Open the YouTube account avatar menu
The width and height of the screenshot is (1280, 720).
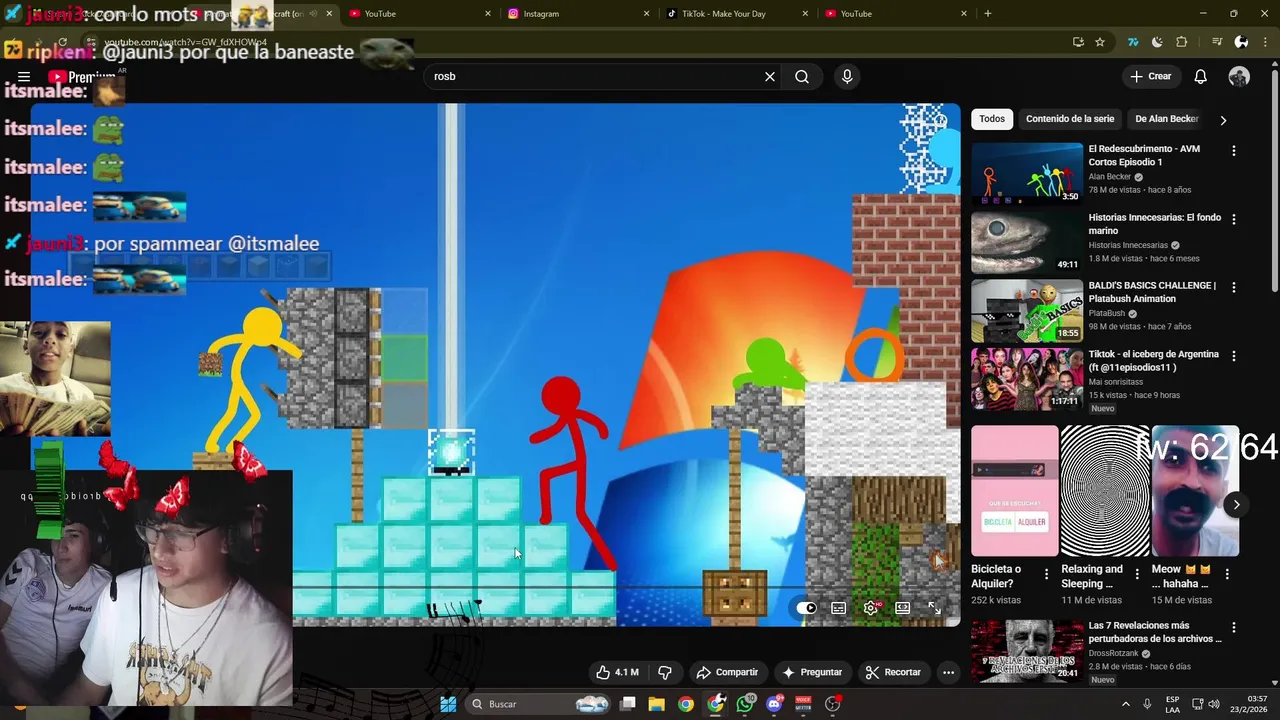[x=1239, y=77]
